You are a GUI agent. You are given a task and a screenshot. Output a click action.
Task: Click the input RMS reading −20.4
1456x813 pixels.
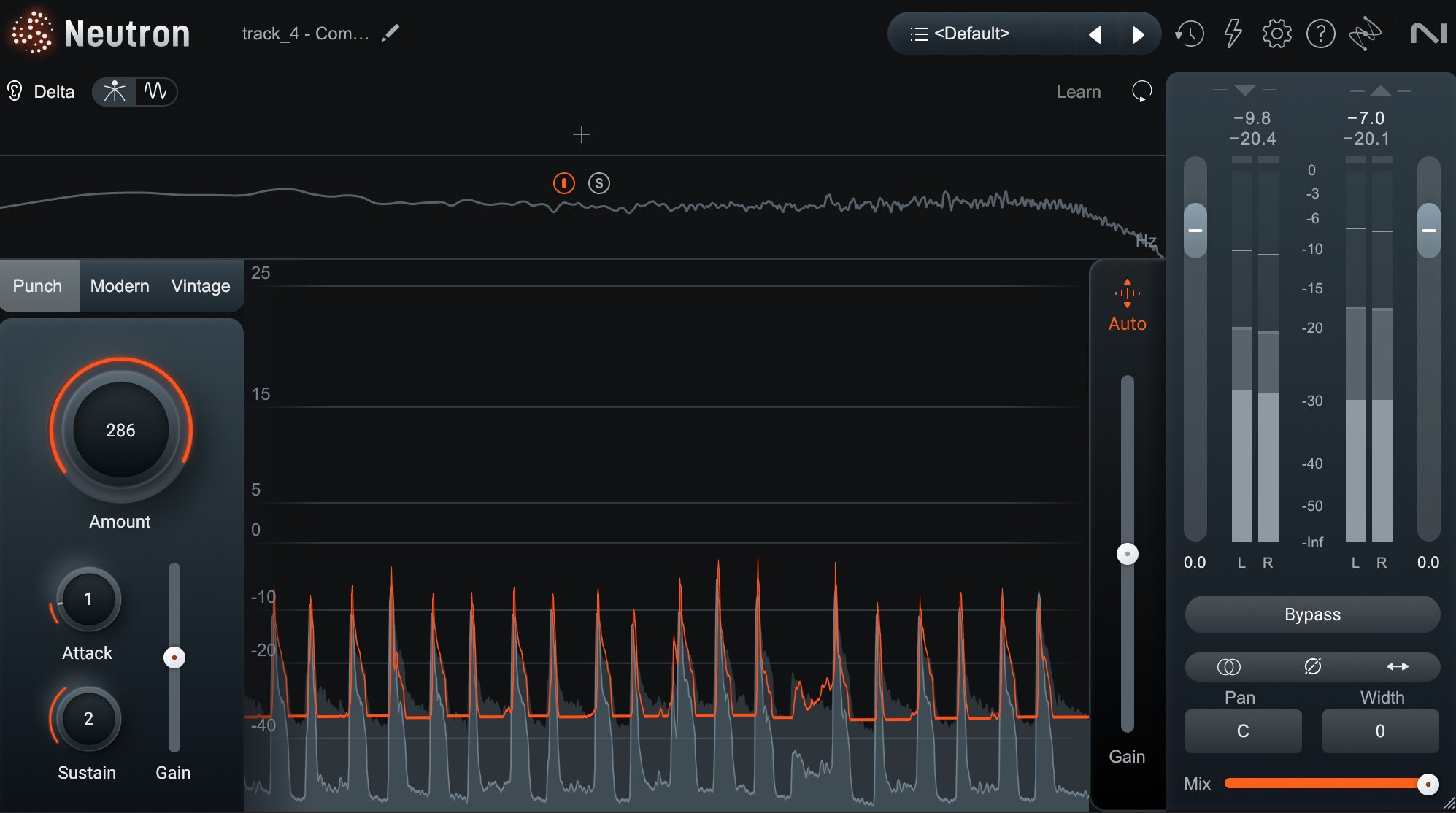1252,139
